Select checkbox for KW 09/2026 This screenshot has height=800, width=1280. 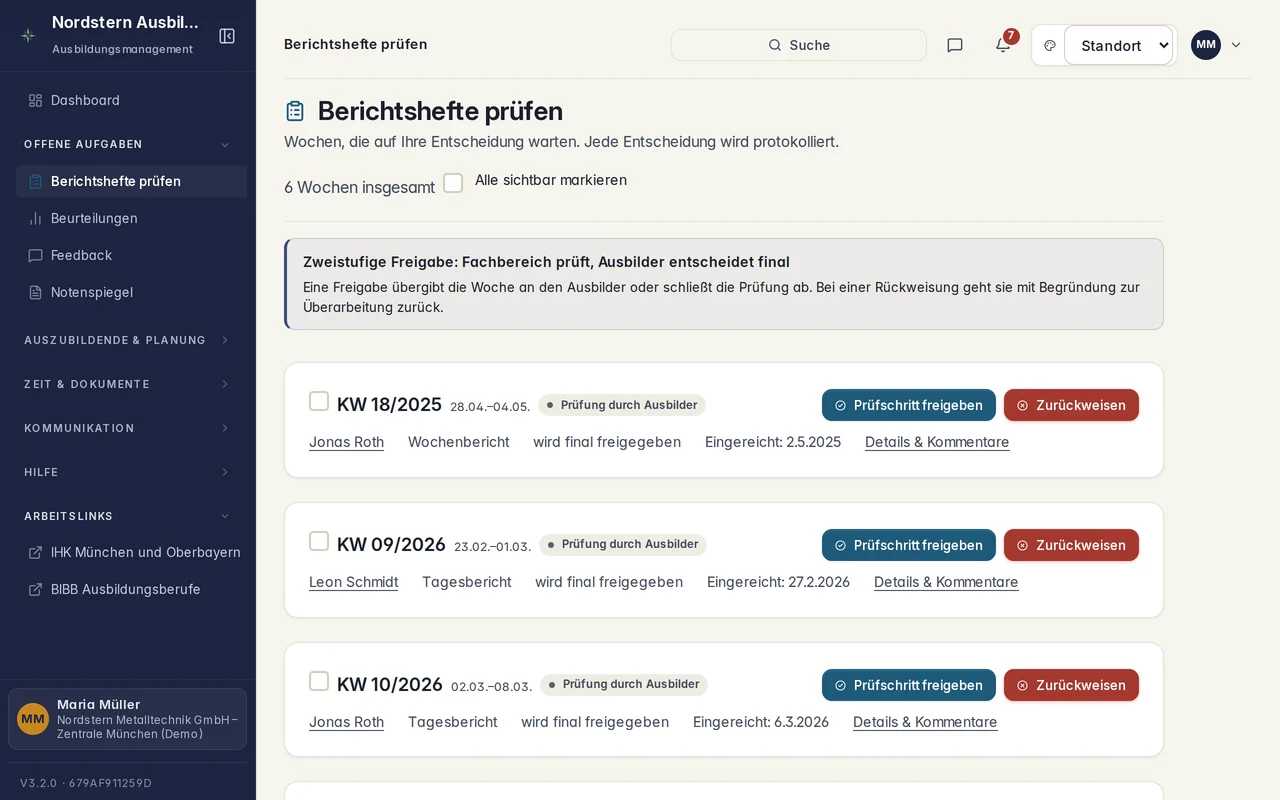[319, 541]
